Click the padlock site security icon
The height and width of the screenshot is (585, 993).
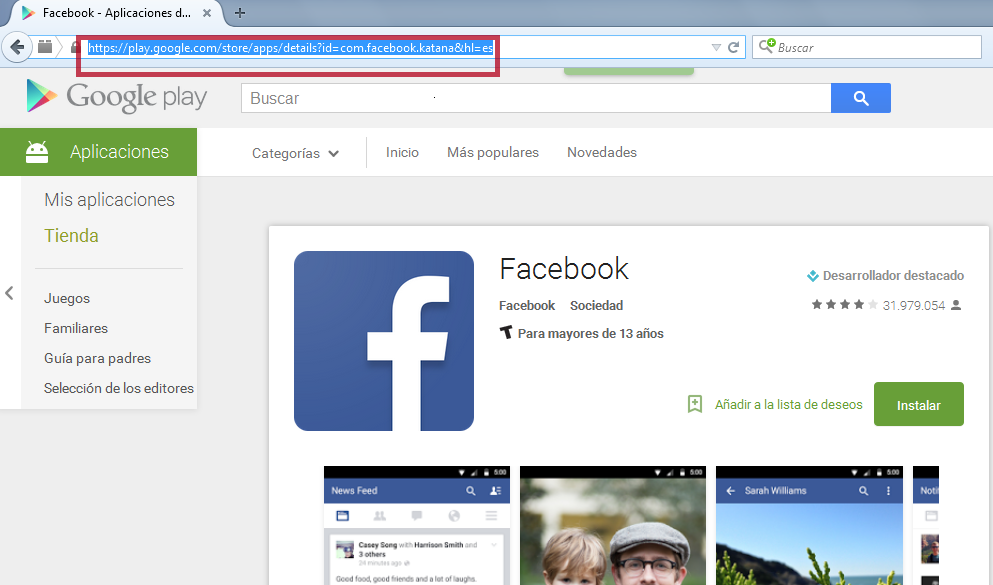[74, 47]
